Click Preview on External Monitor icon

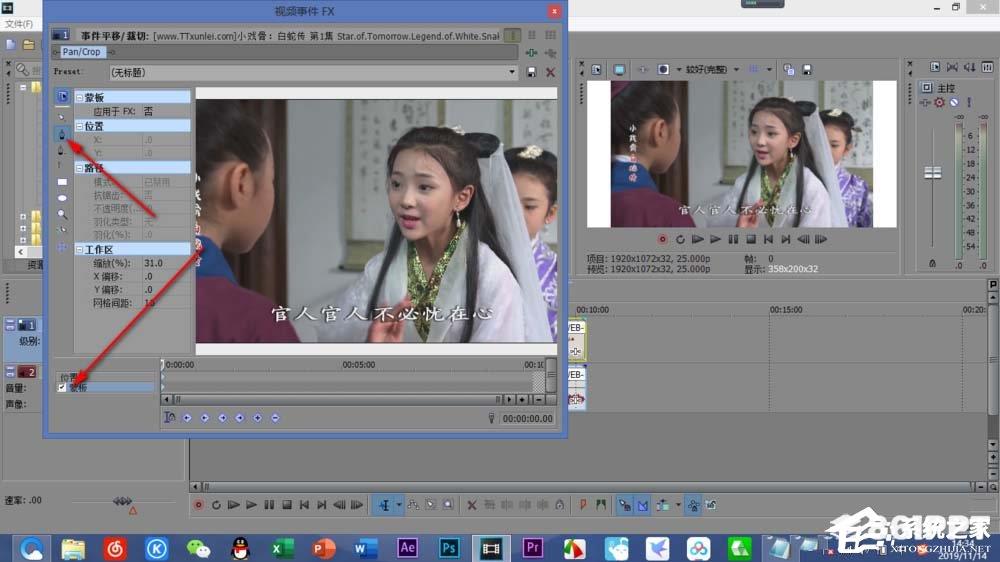(x=619, y=70)
